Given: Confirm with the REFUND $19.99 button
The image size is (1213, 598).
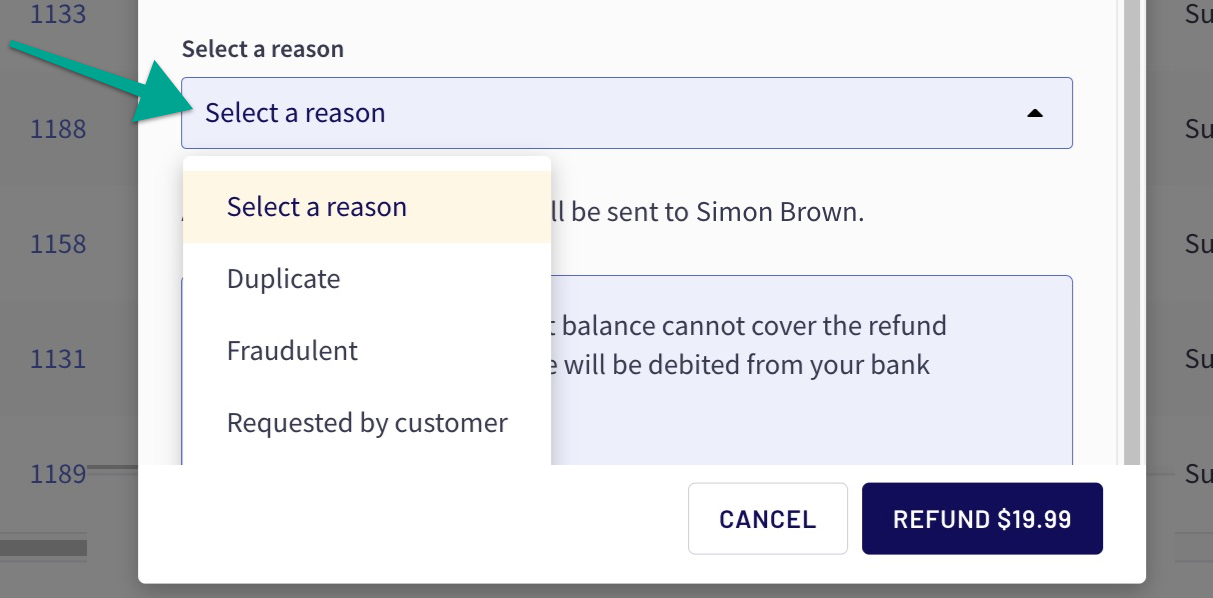Looking at the screenshot, I should (x=982, y=519).
